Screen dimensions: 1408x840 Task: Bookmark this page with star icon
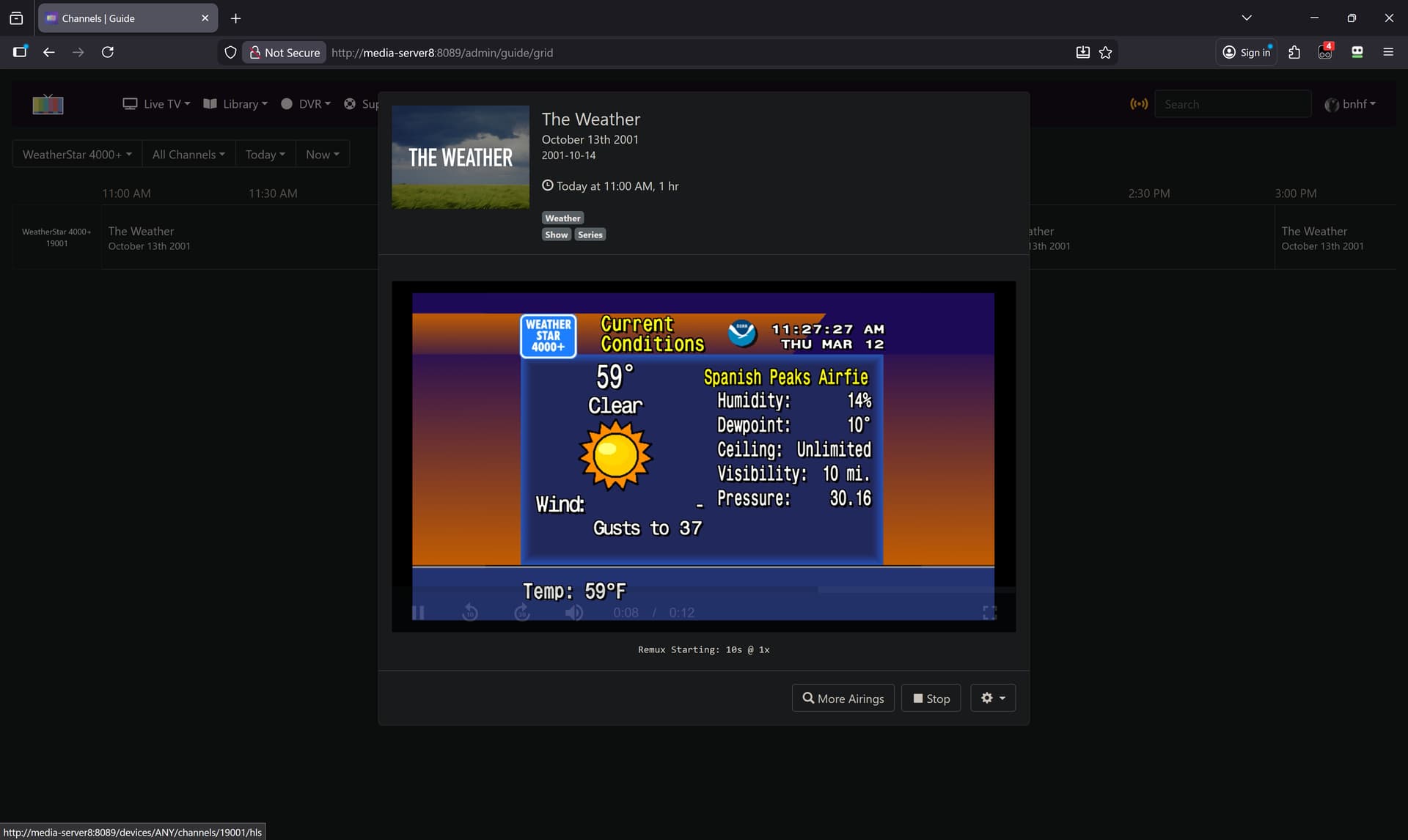1105,52
